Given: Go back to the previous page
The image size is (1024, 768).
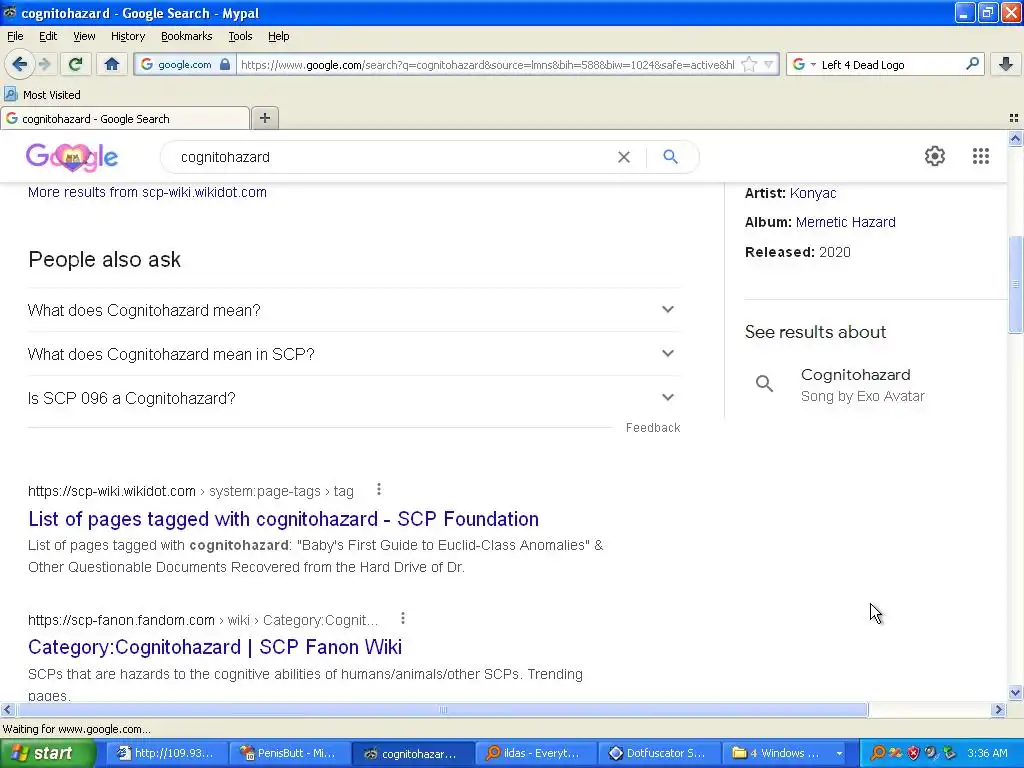Looking at the screenshot, I should tap(20, 64).
